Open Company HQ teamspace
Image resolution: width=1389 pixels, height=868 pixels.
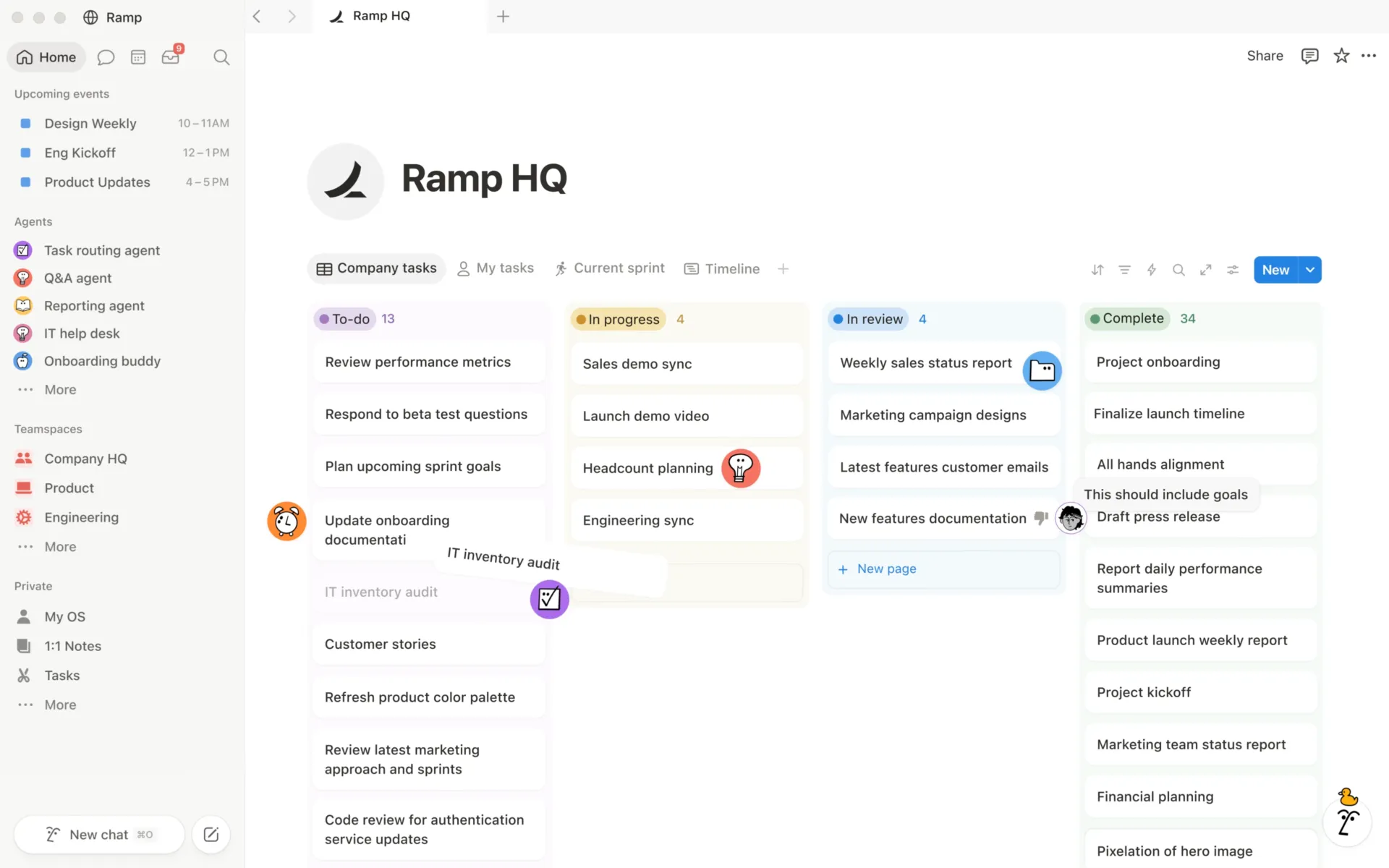pos(85,459)
